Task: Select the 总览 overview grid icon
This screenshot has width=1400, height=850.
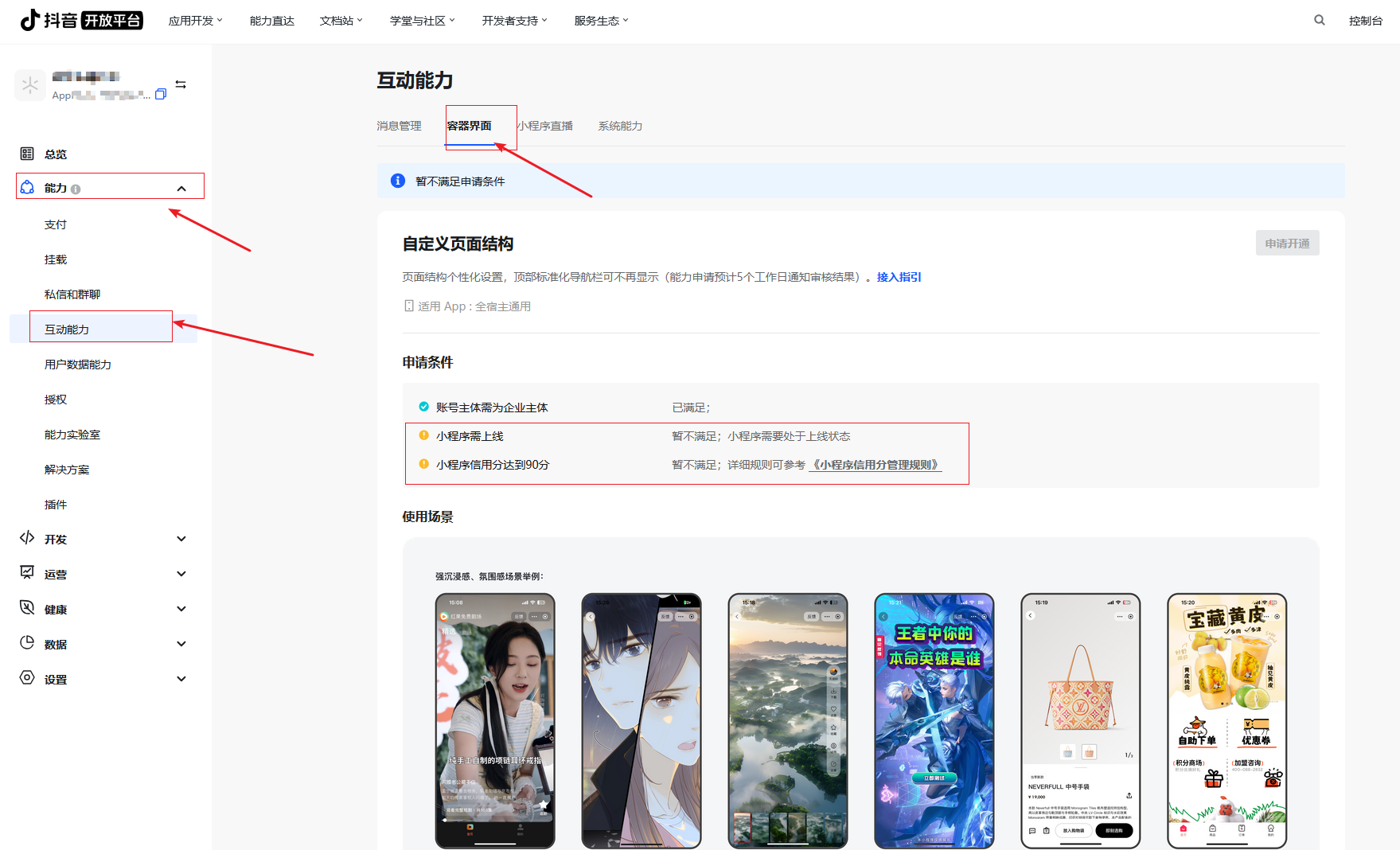Action: [x=28, y=154]
